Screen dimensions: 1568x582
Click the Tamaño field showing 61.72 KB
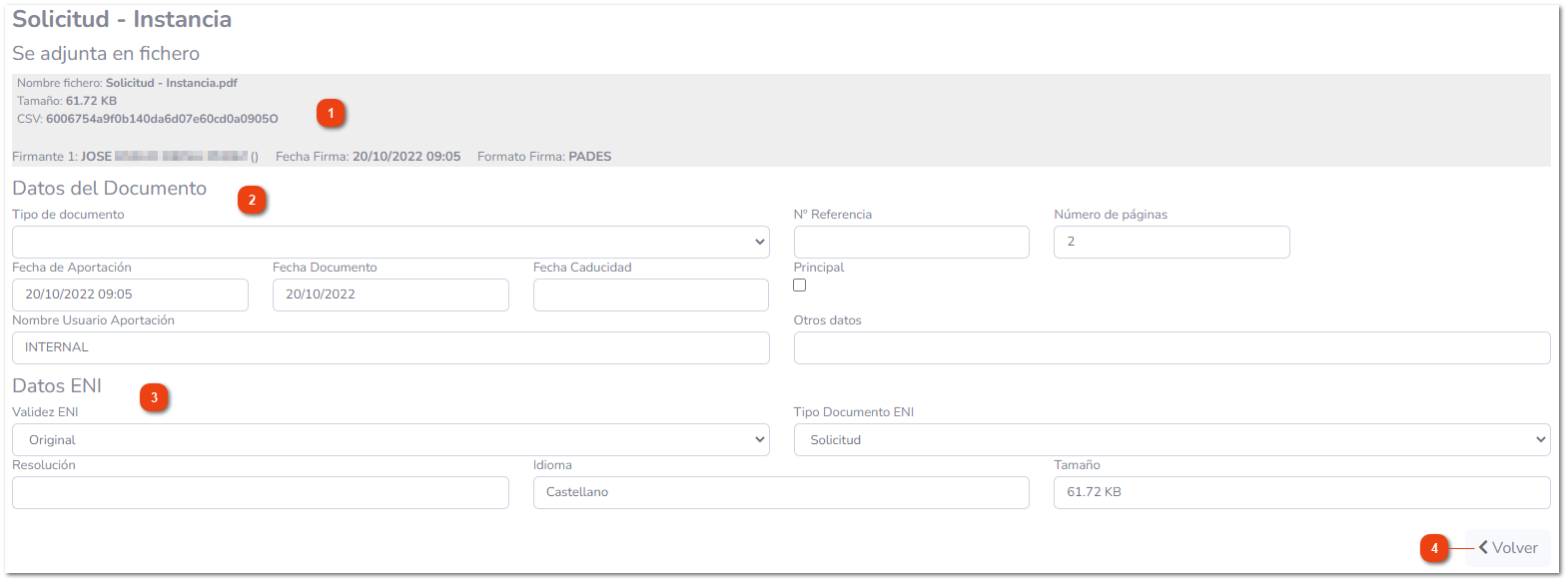pos(1301,492)
